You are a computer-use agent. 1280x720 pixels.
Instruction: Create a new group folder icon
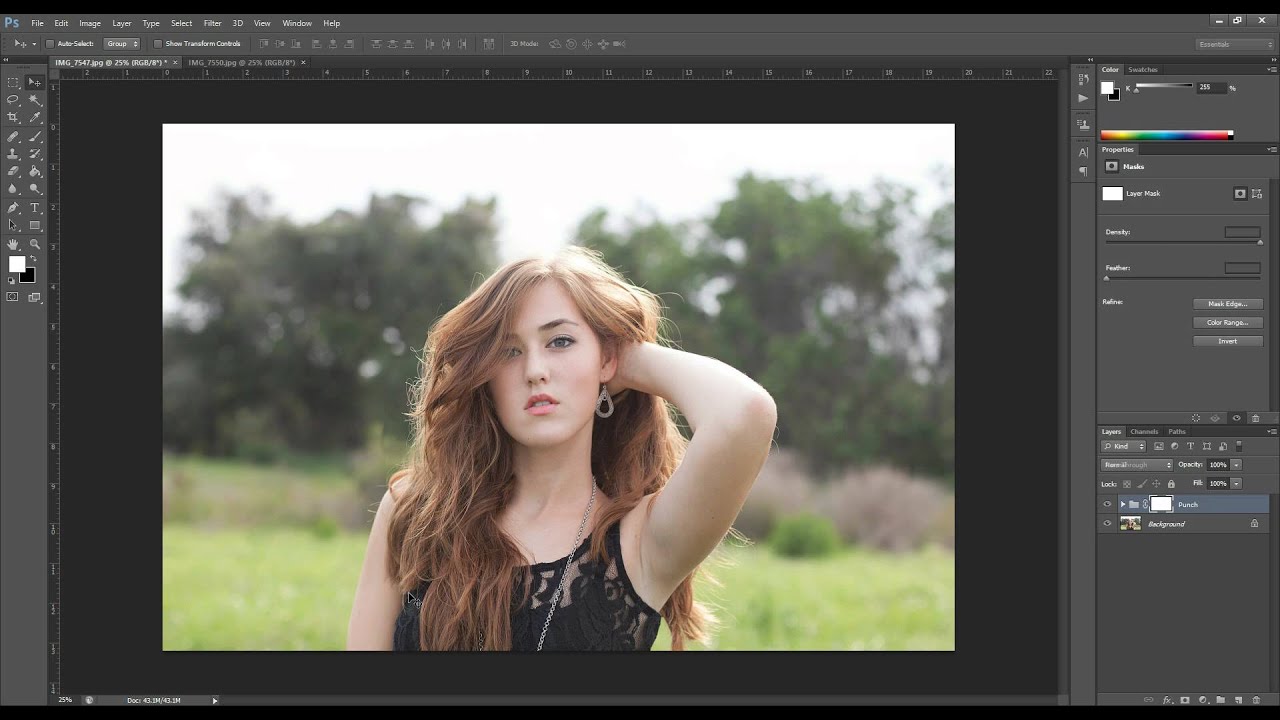[x=1220, y=700]
